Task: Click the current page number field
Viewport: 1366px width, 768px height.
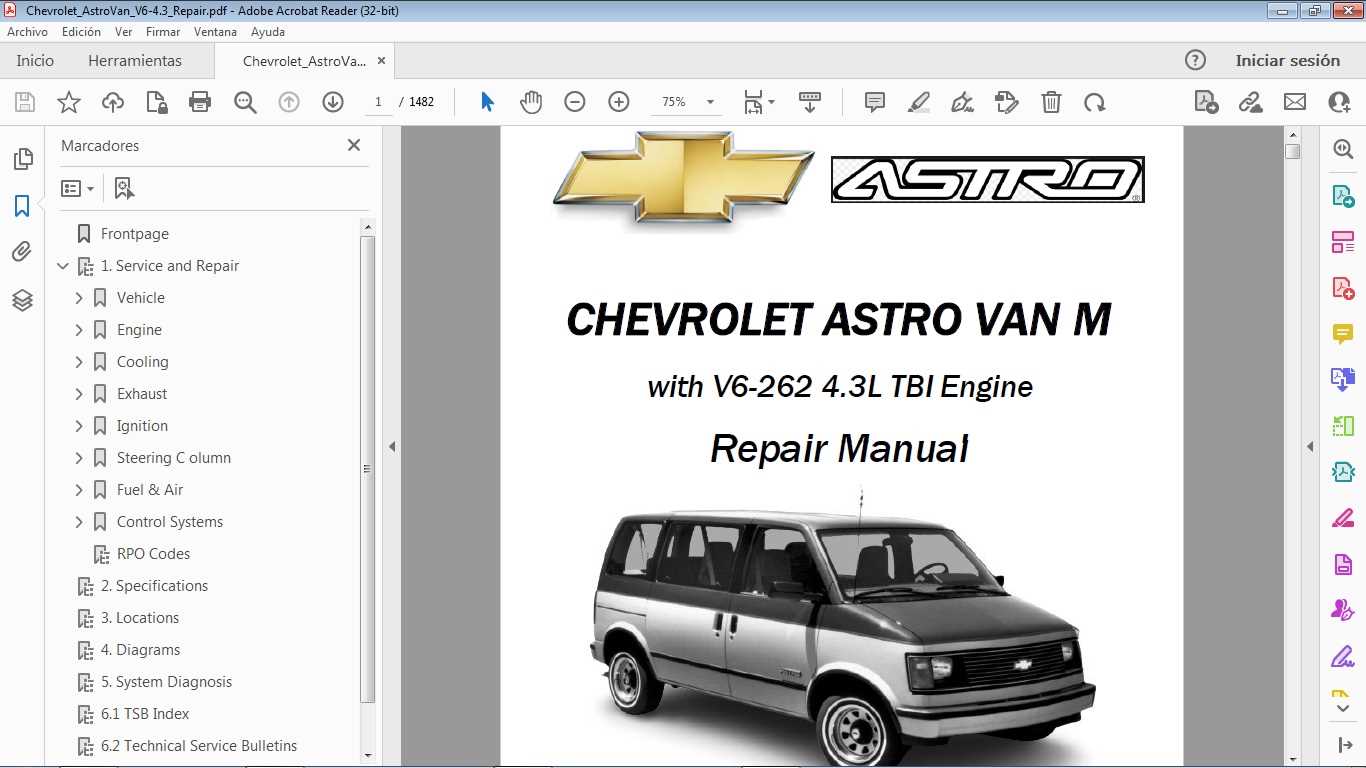Action: pos(379,102)
